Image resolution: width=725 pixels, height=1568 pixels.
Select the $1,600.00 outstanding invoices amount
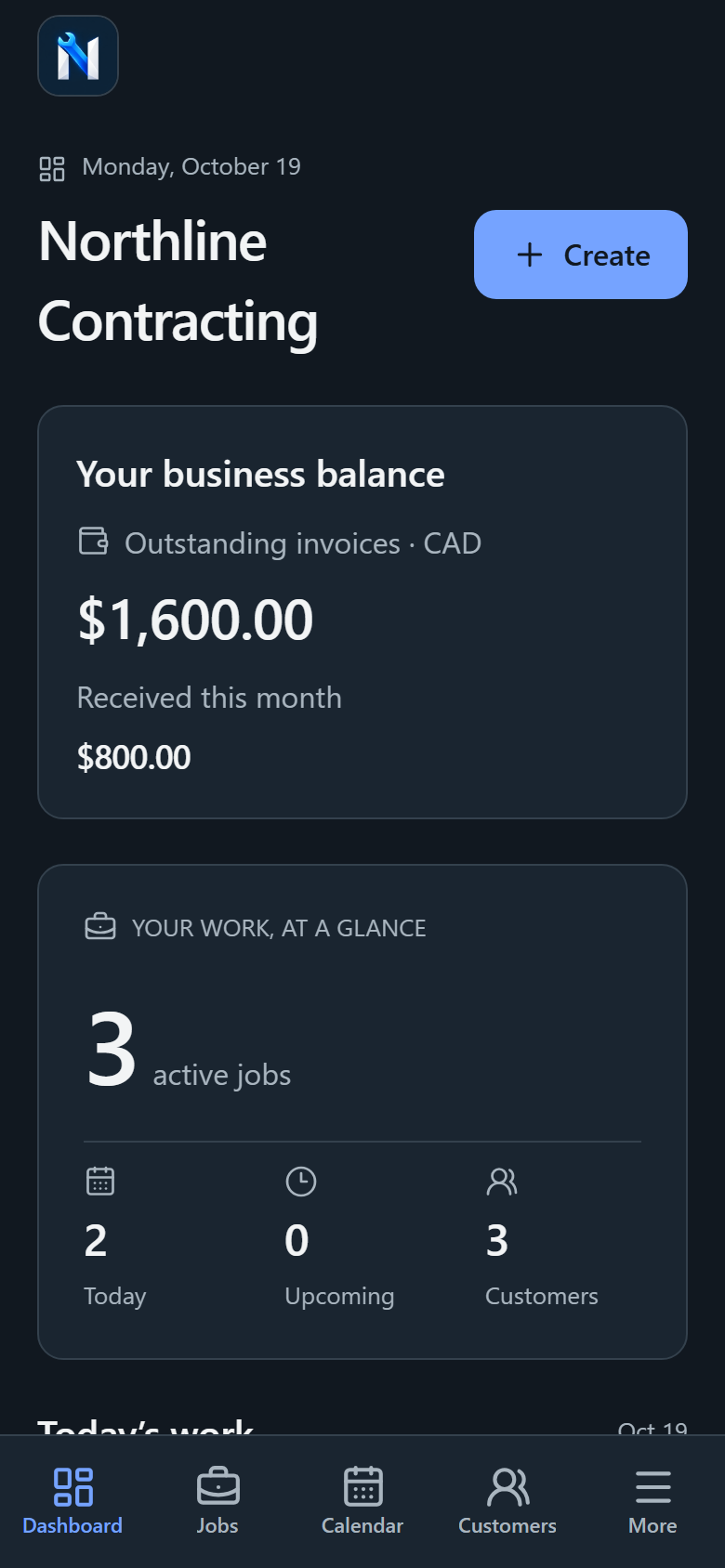point(195,620)
